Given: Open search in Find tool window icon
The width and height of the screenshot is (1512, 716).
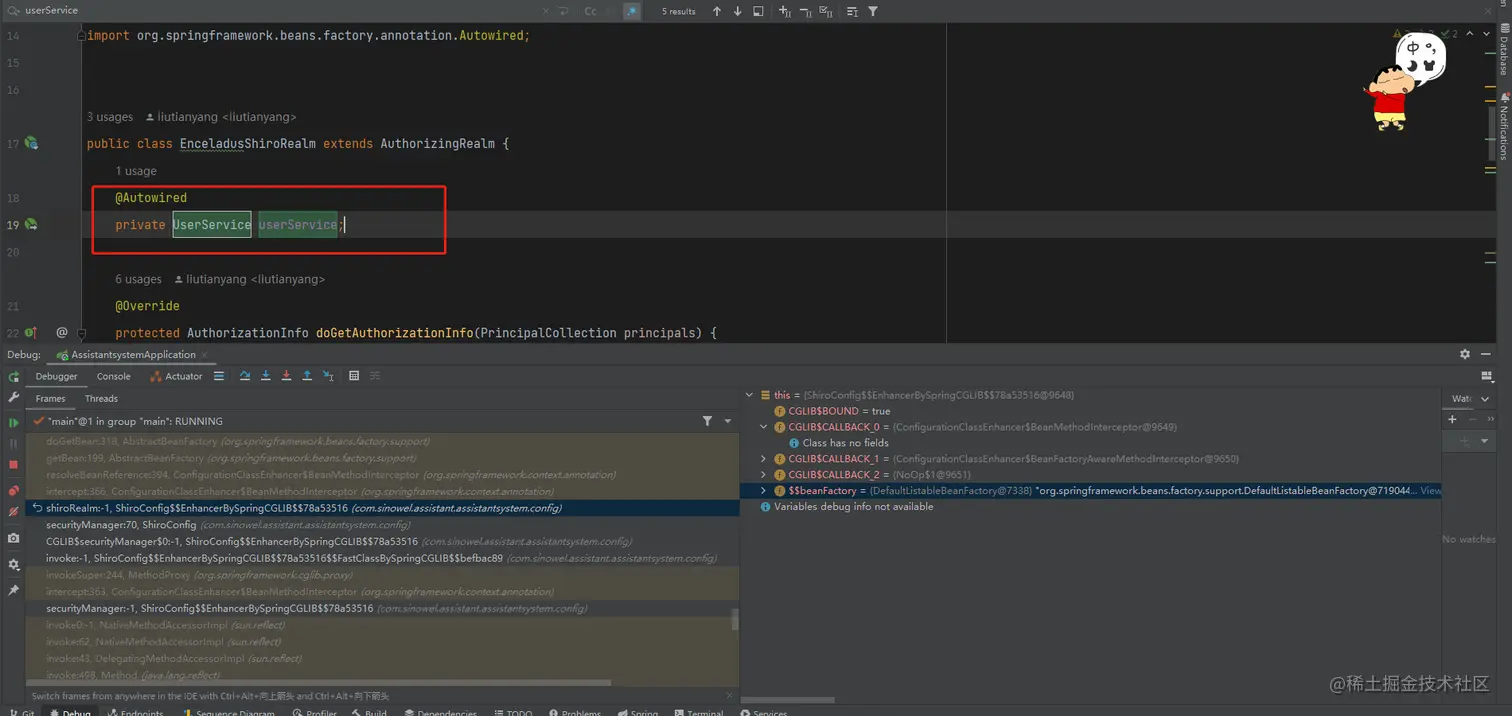Looking at the screenshot, I should tap(758, 11).
